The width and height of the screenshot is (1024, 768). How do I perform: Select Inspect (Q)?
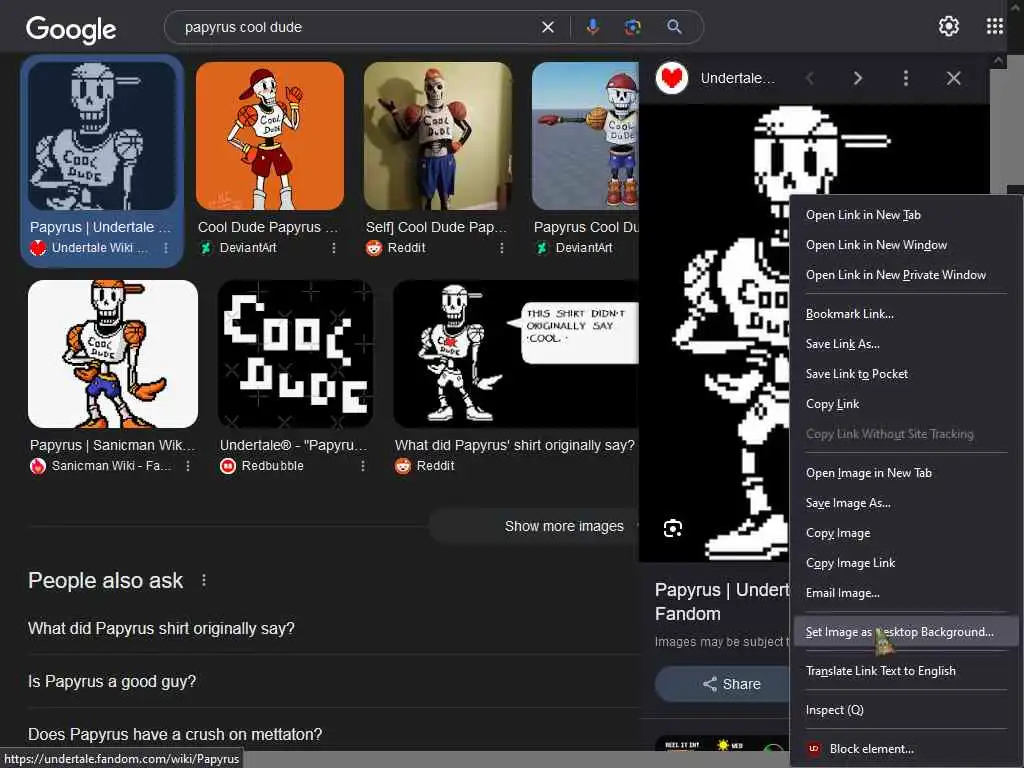pos(905,710)
